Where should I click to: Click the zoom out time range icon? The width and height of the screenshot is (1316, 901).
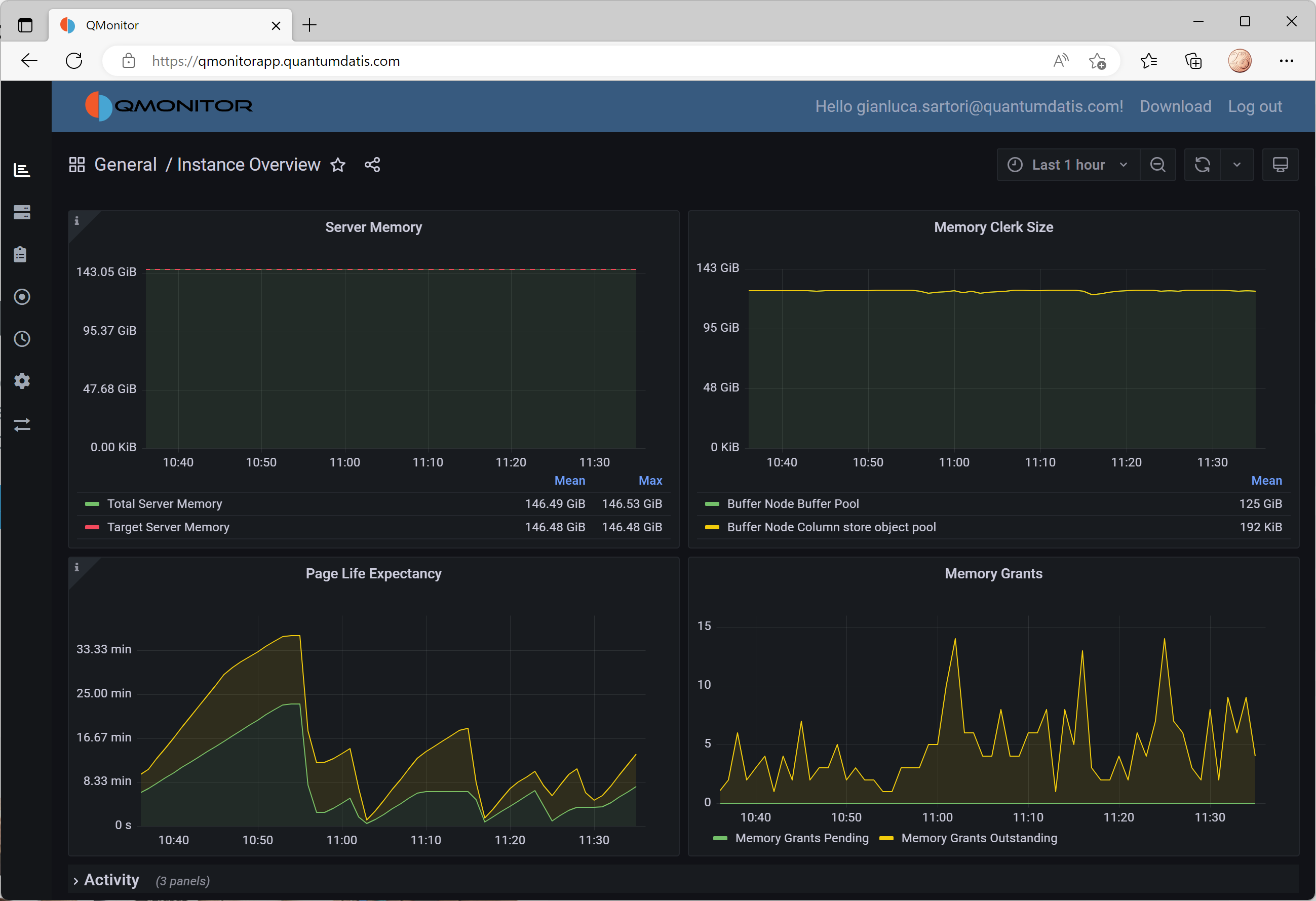point(1157,165)
